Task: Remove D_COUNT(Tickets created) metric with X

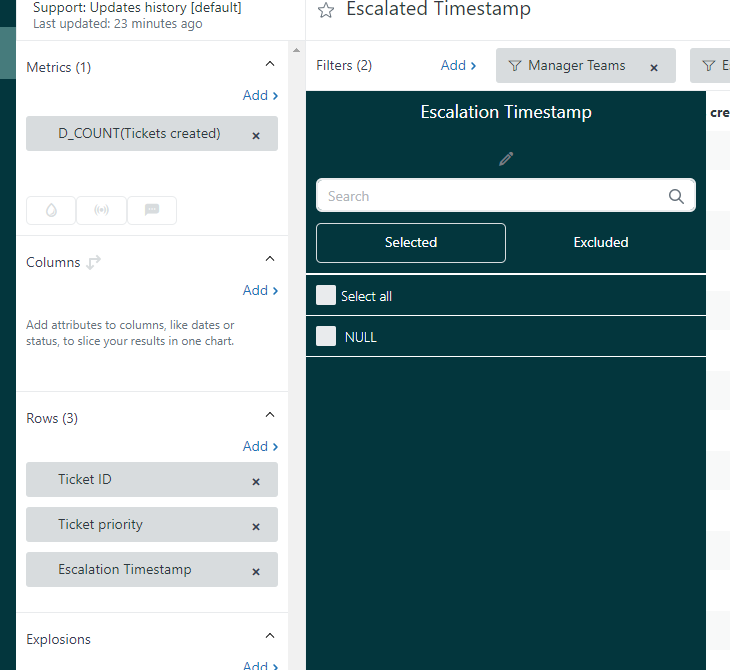Action: (256, 135)
